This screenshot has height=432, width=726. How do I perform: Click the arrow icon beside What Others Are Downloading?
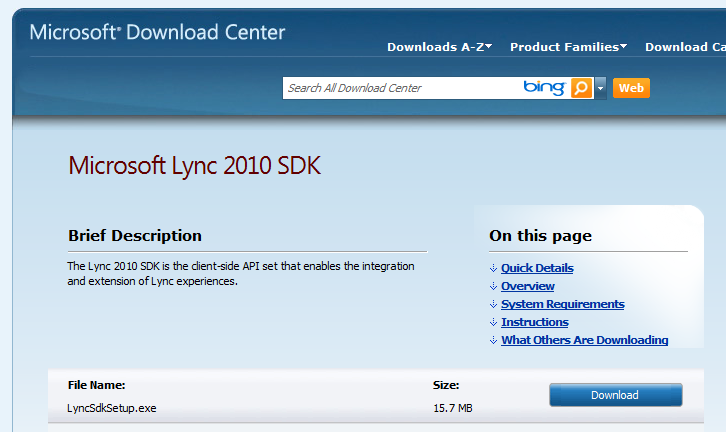click(493, 340)
